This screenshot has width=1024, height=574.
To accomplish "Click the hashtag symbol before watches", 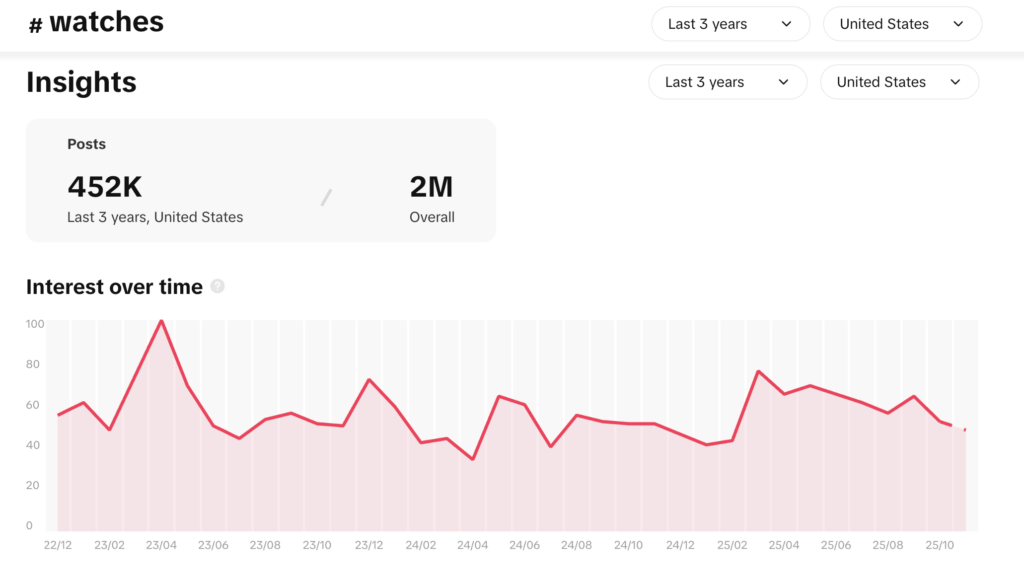I will point(35,26).
